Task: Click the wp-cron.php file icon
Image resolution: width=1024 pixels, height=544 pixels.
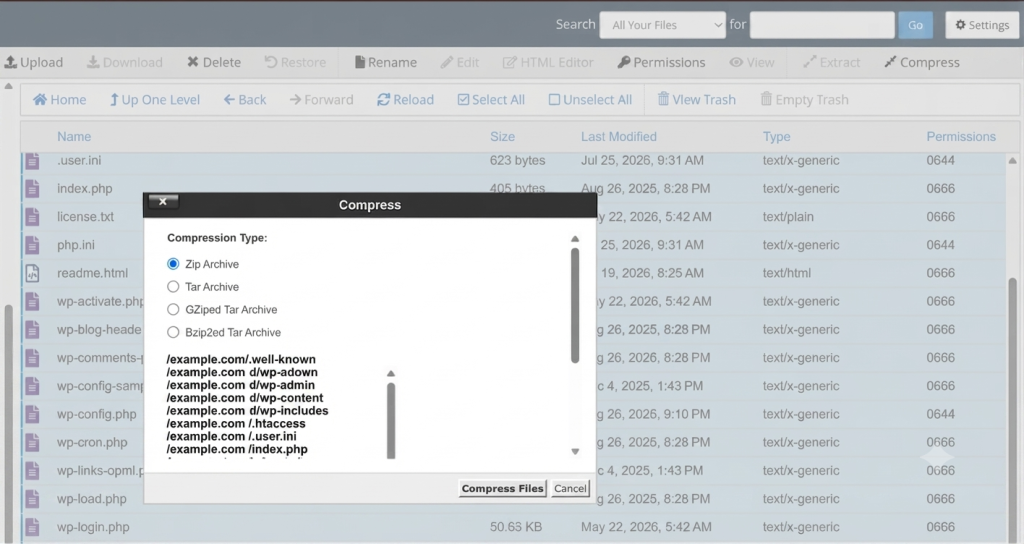Action: pos(32,442)
